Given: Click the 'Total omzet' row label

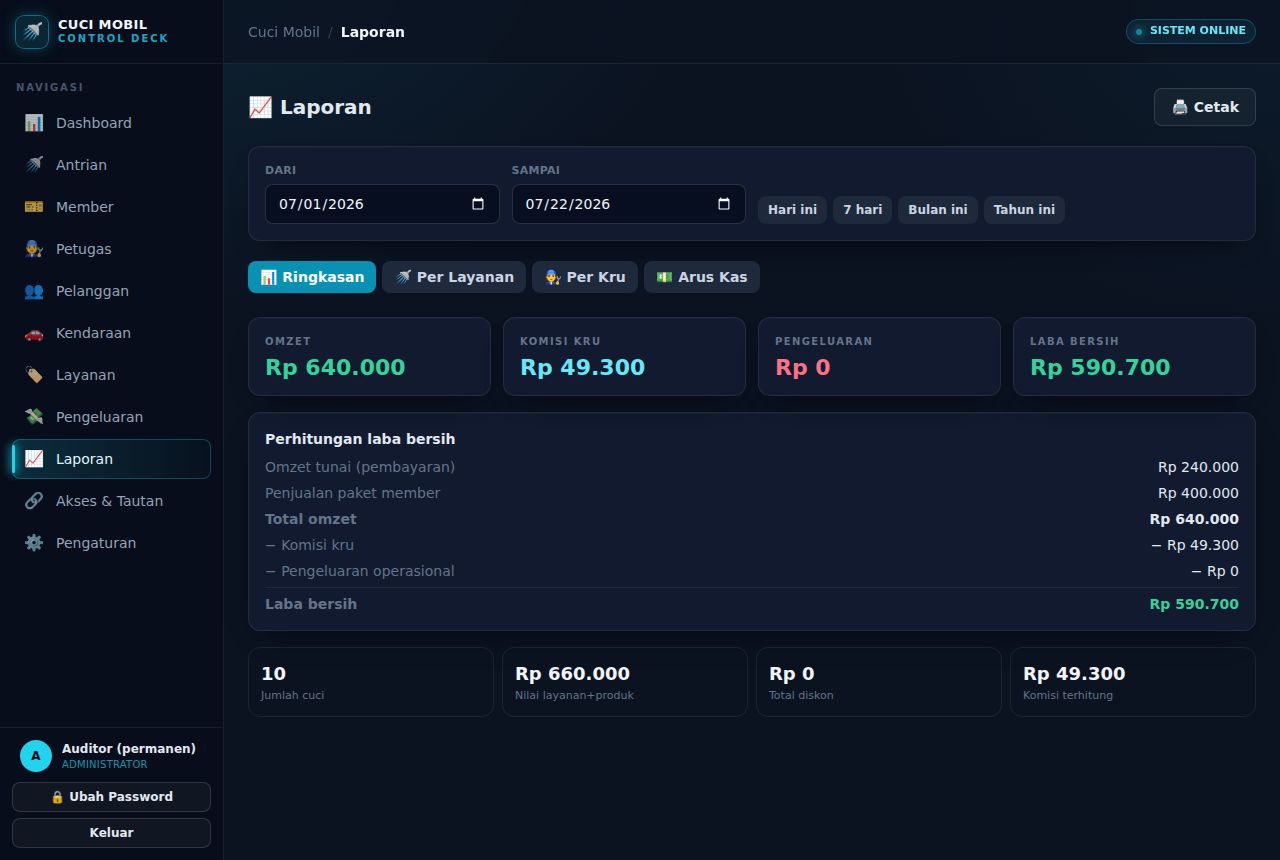Looking at the screenshot, I should (311, 519).
